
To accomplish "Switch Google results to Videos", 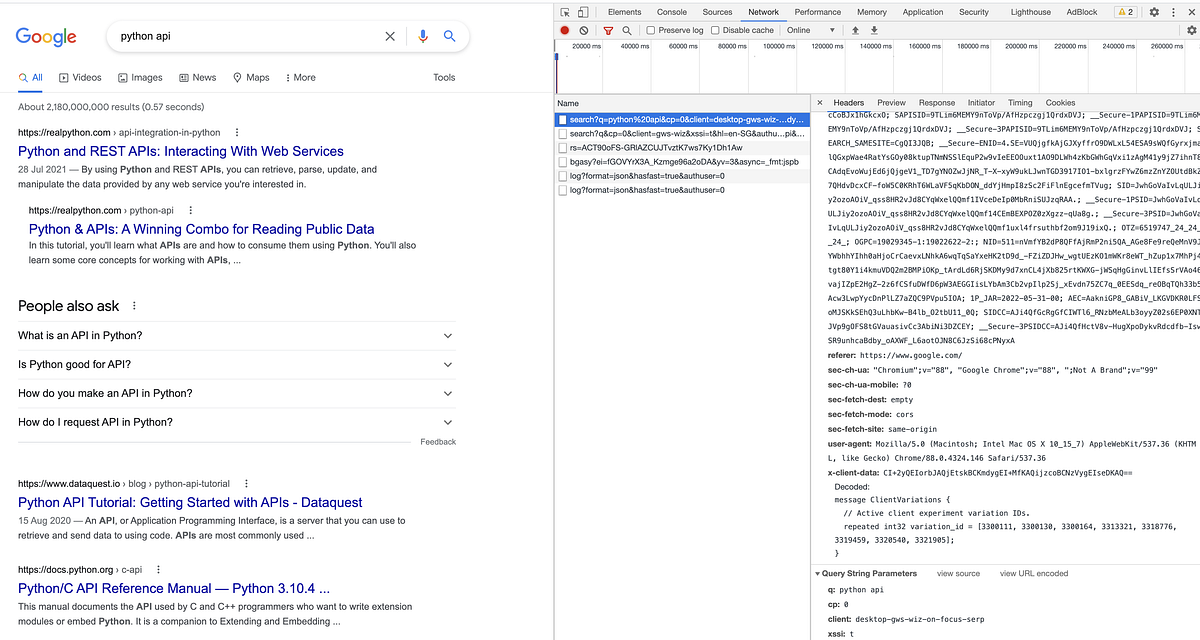I will [x=80, y=77].
